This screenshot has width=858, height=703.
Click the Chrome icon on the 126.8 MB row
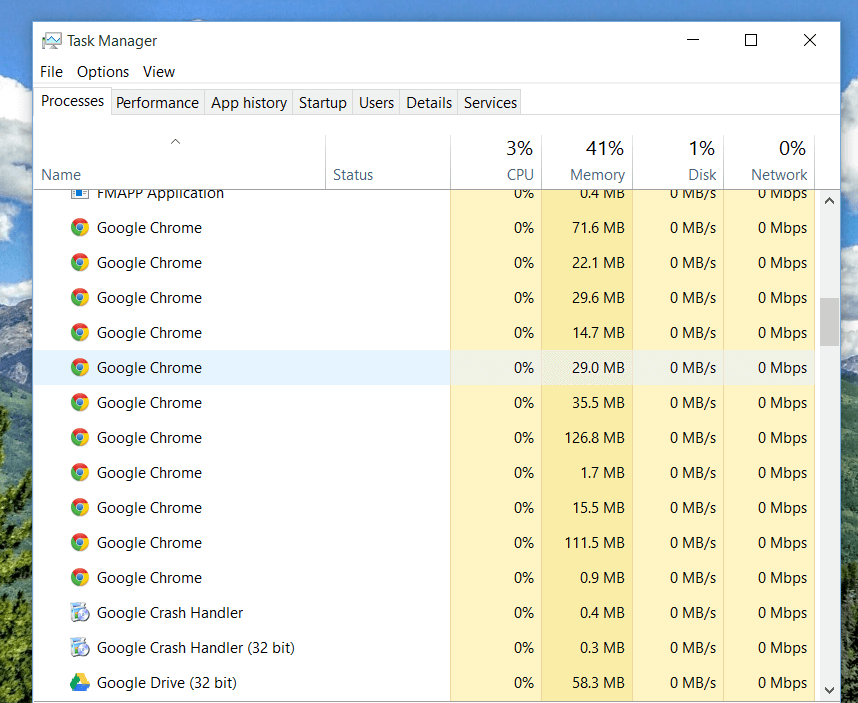[80, 438]
